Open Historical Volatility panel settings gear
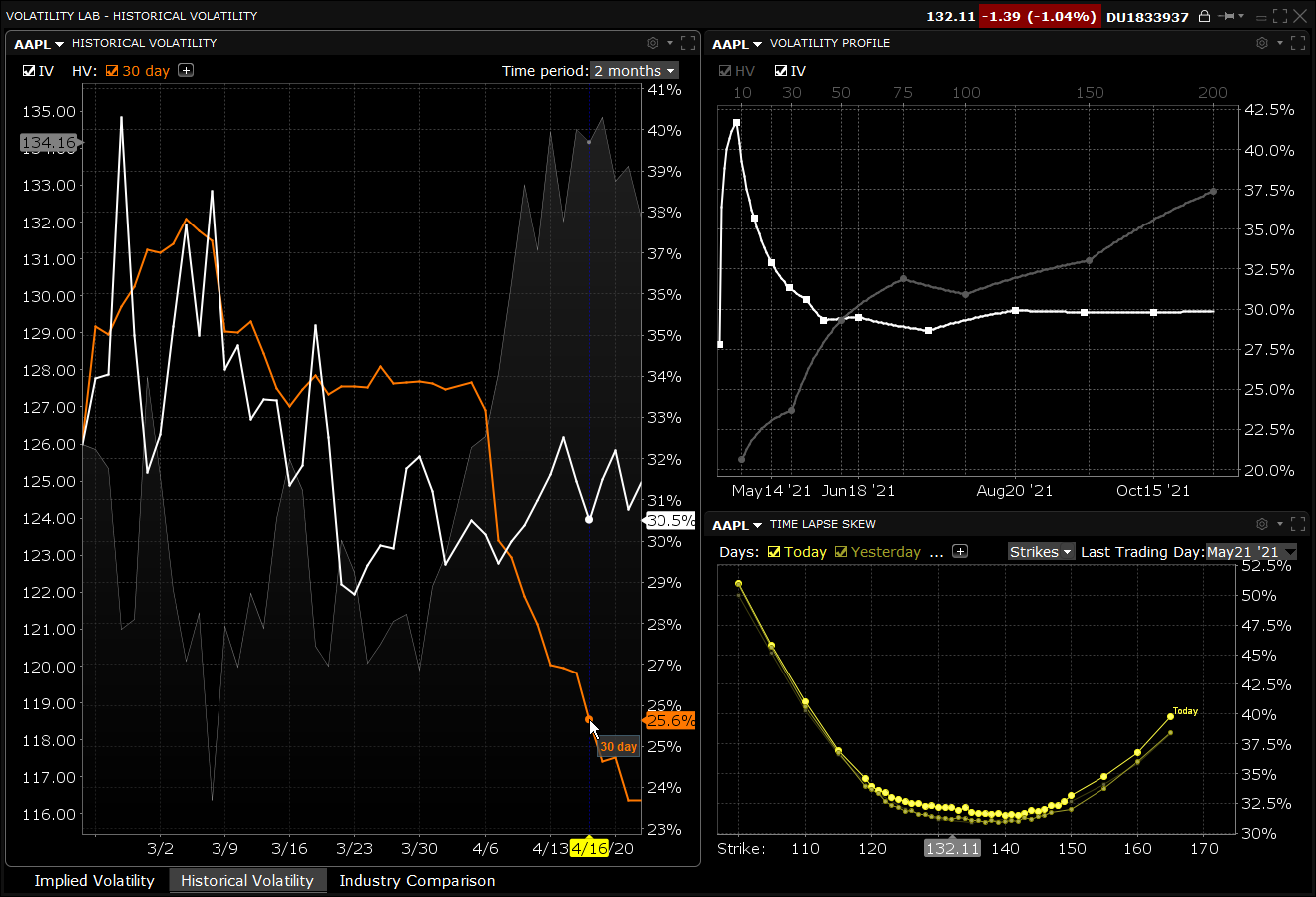Image resolution: width=1316 pixels, height=897 pixels. click(x=653, y=43)
